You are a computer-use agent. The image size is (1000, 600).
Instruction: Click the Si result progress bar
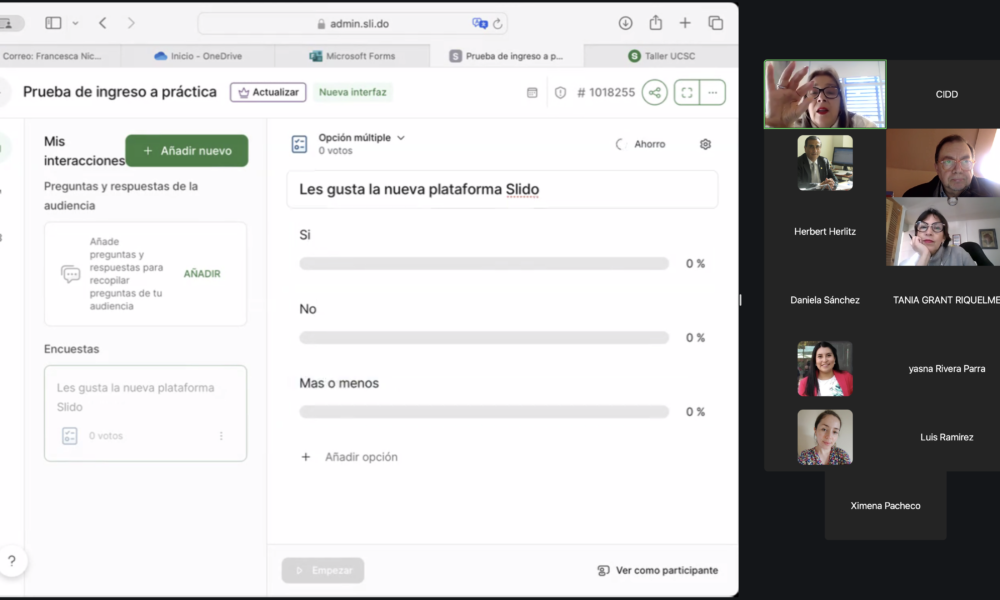pos(484,263)
